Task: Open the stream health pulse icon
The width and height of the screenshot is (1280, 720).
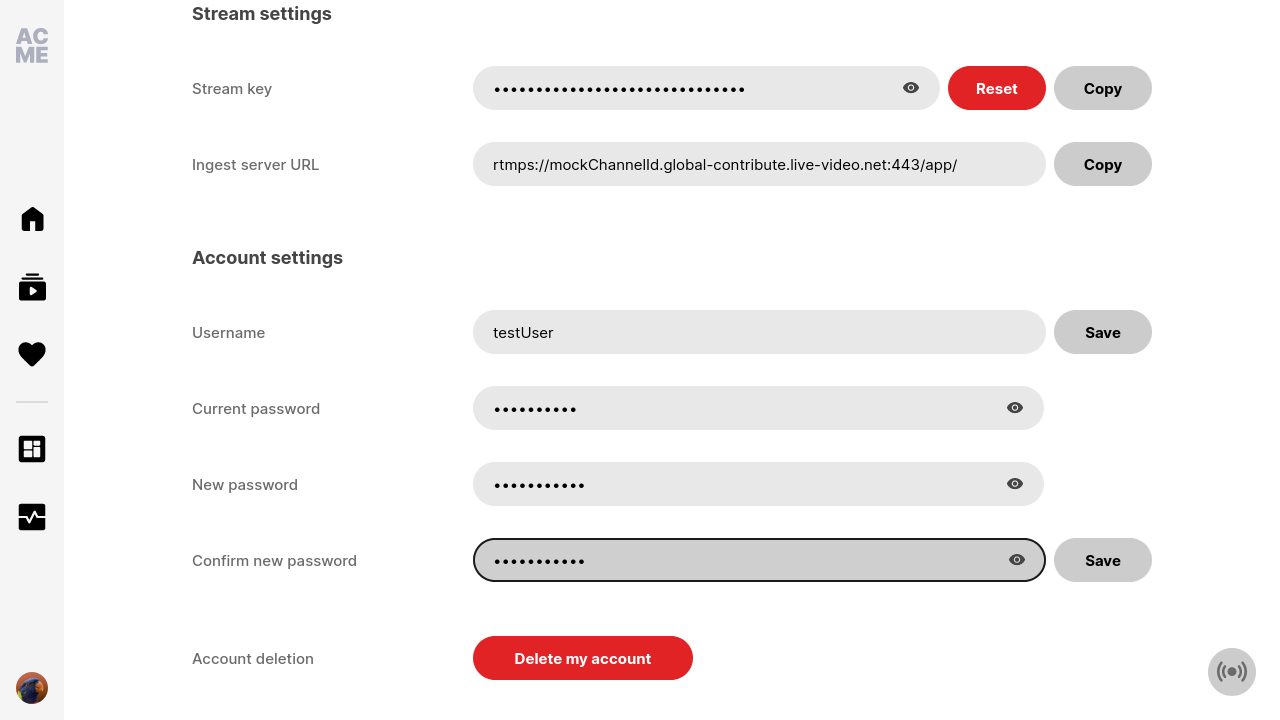Action: coord(32,517)
